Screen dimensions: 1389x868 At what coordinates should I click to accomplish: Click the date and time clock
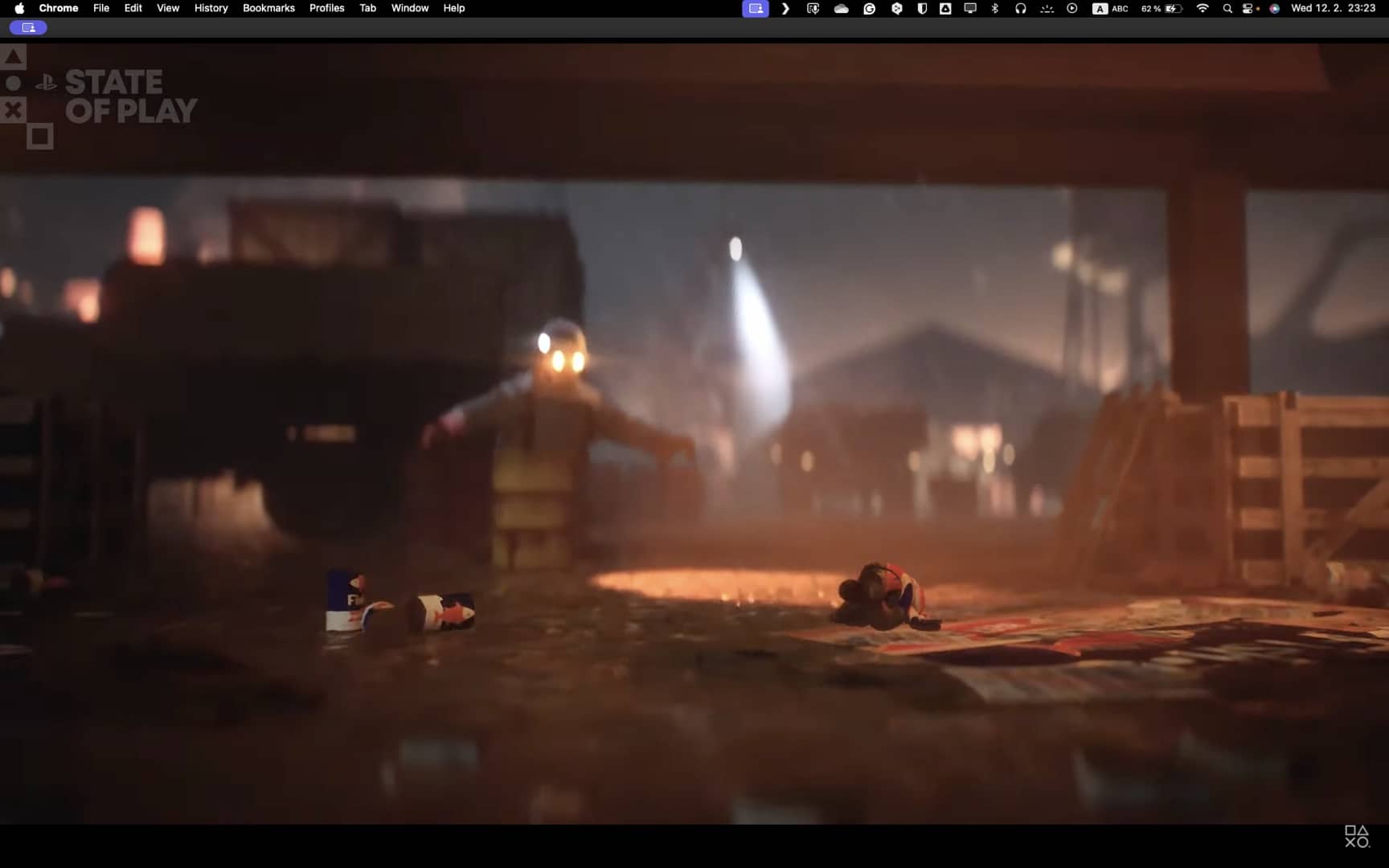(1334, 8)
